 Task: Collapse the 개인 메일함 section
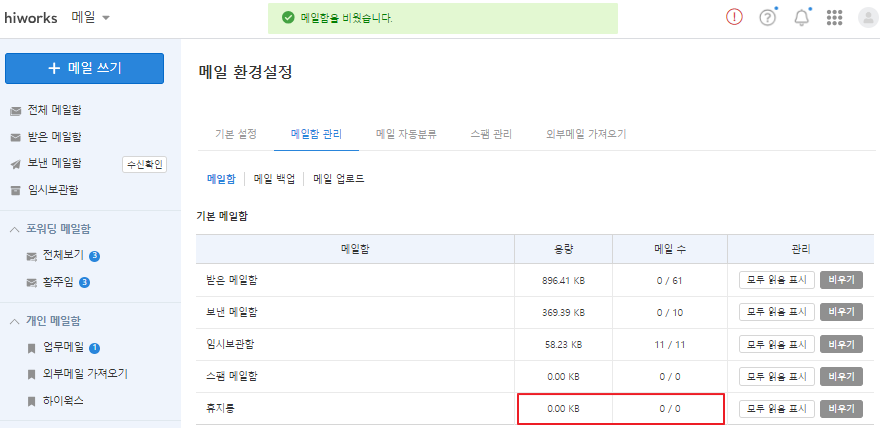click(15, 321)
